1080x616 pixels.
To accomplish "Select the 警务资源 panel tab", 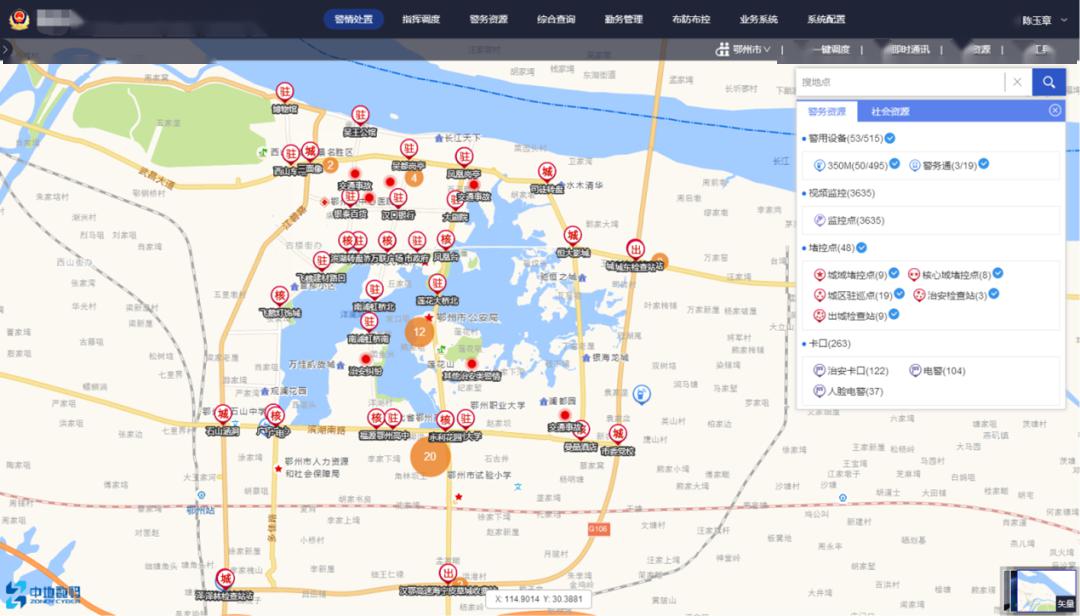I will (x=827, y=111).
